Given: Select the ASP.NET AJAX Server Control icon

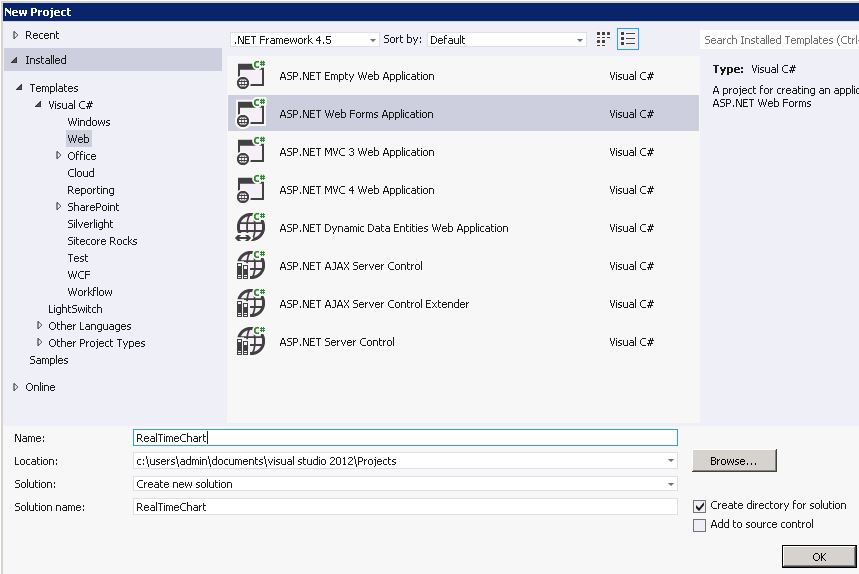Looking at the screenshot, I should tap(250, 266).
